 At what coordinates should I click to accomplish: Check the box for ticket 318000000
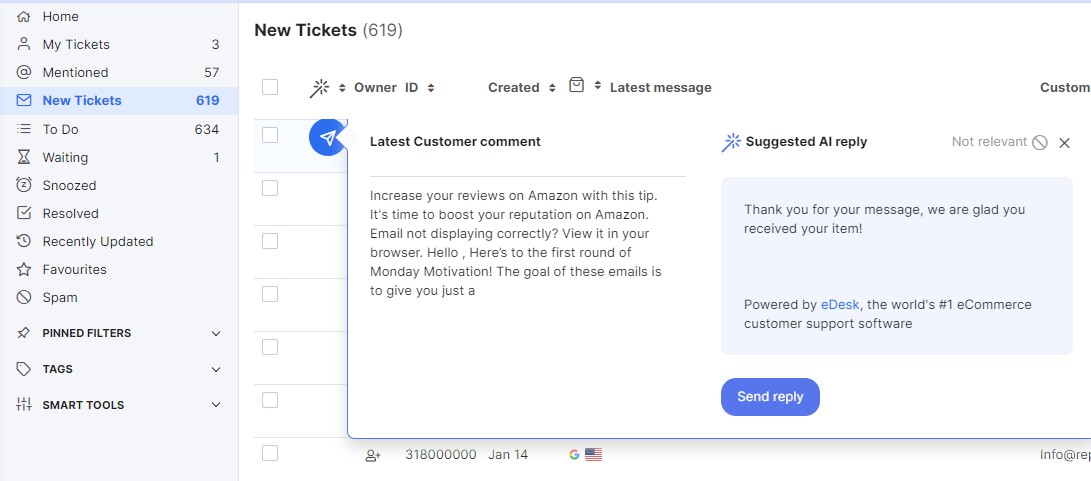(270, 453)
